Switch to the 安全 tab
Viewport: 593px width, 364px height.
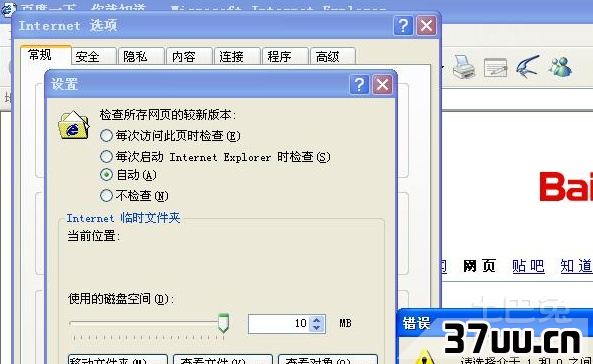(x=93, y=57)
